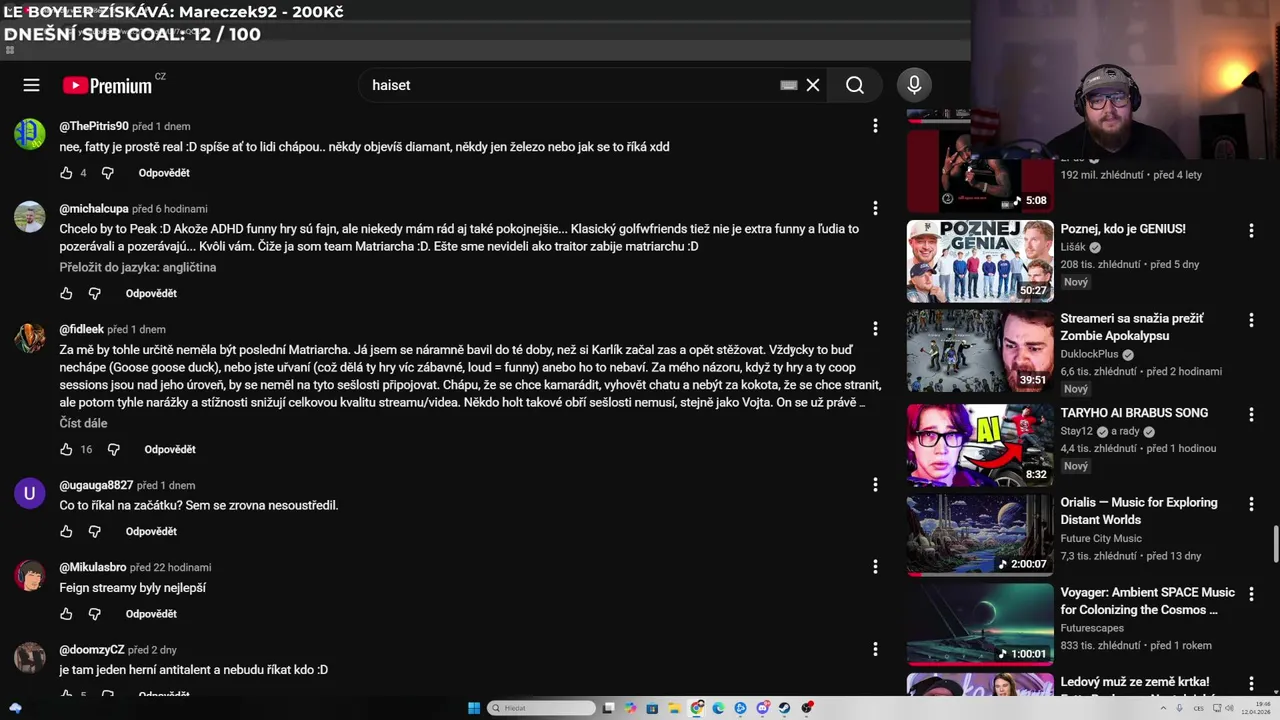The width and height of the screenshot is (1280, 720).
Task: Open the @fidleek username link
Action: (81, 329)
